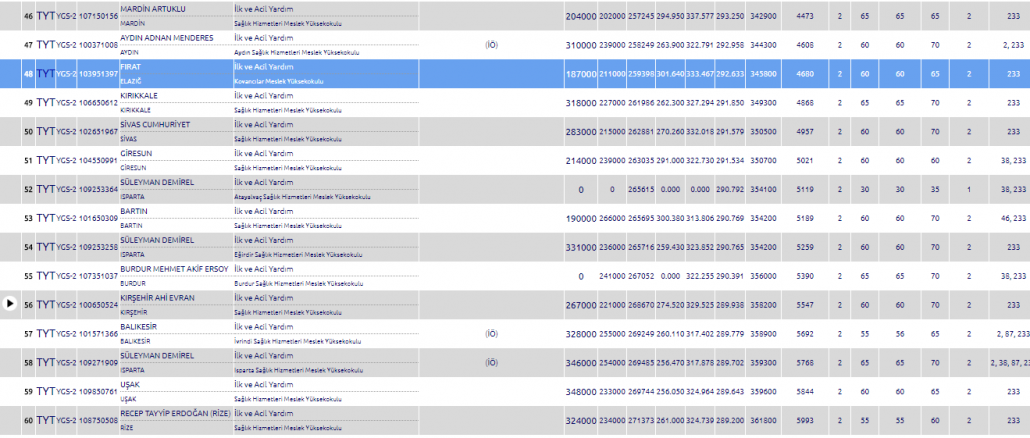Open the Uşak university entry

tap(131, 384)
